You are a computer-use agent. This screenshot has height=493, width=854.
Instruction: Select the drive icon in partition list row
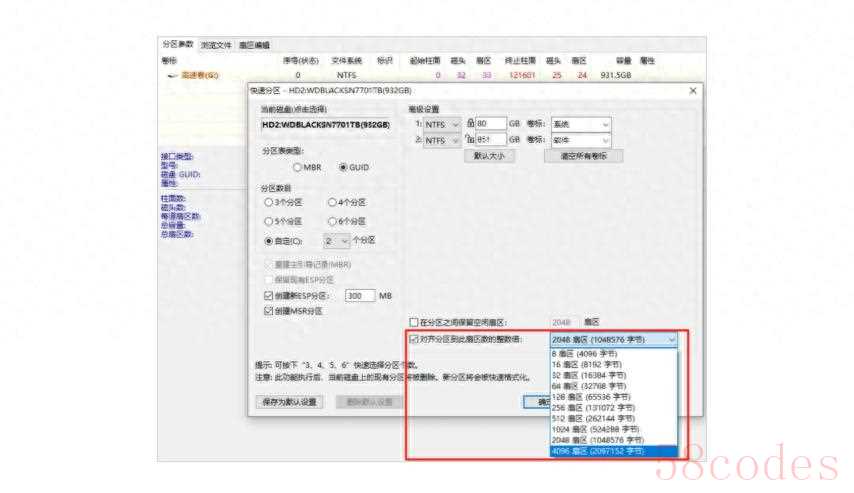pyautogui.click(x=172, y=75)
